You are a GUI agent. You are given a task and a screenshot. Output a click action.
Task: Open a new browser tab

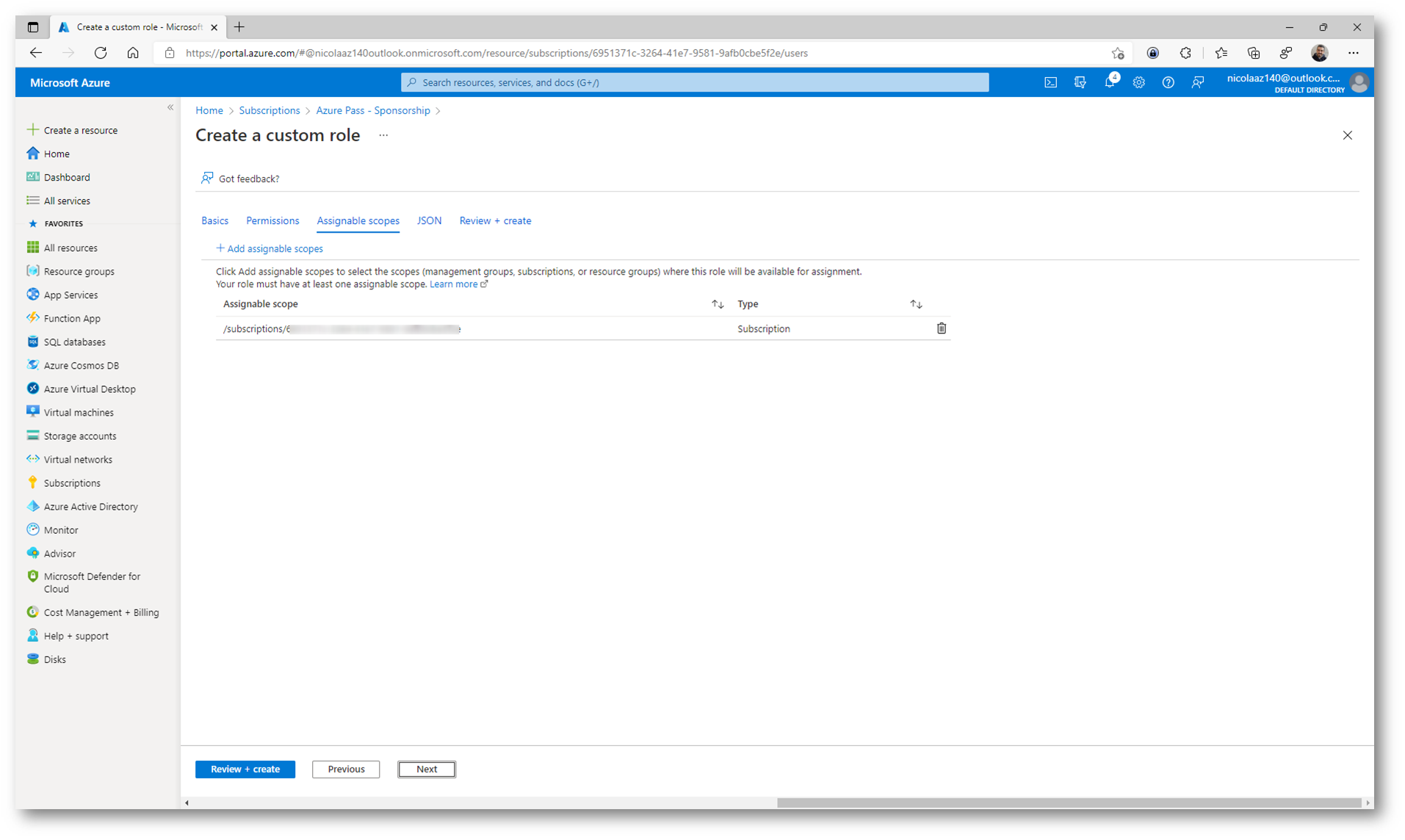click(239, 27)
